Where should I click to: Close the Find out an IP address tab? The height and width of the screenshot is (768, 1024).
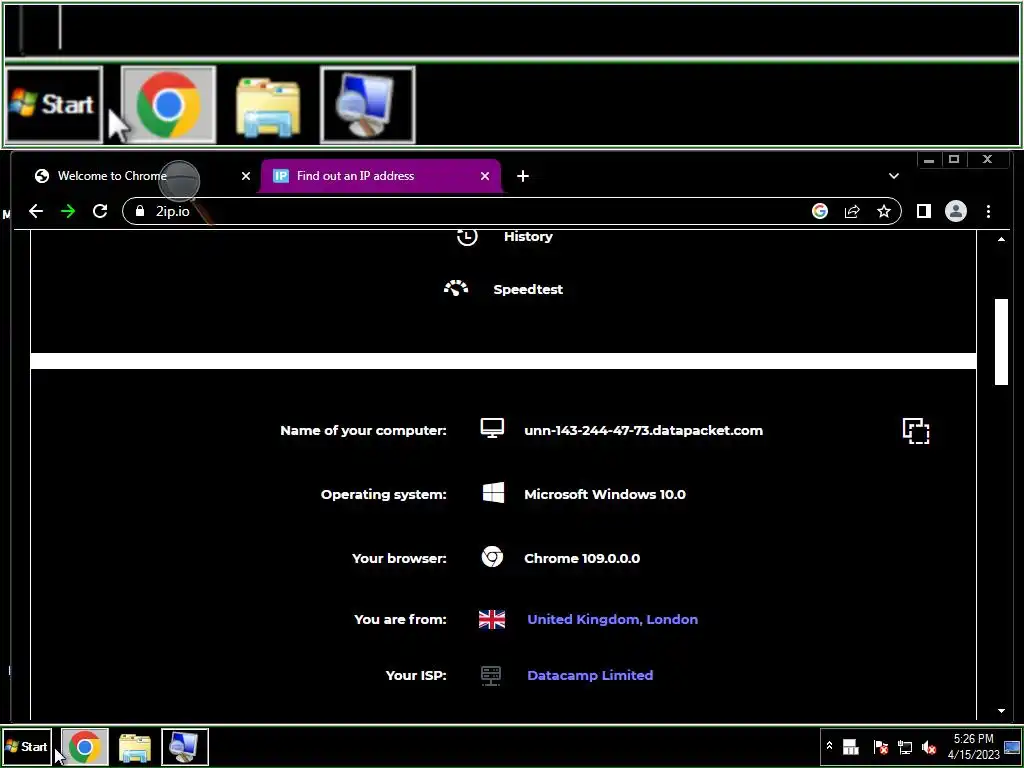[x=485, y=176]
